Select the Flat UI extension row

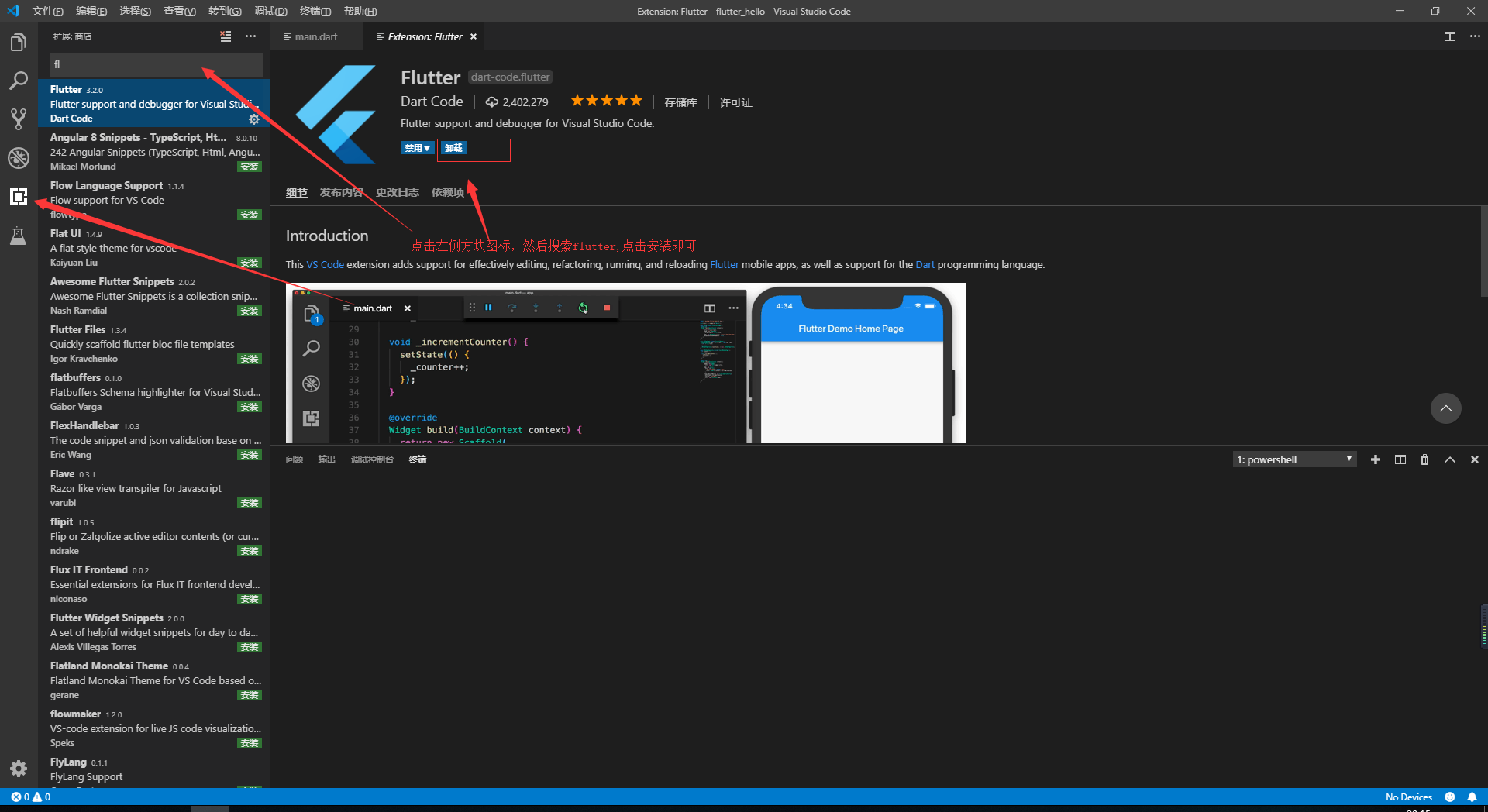point(154,248)
